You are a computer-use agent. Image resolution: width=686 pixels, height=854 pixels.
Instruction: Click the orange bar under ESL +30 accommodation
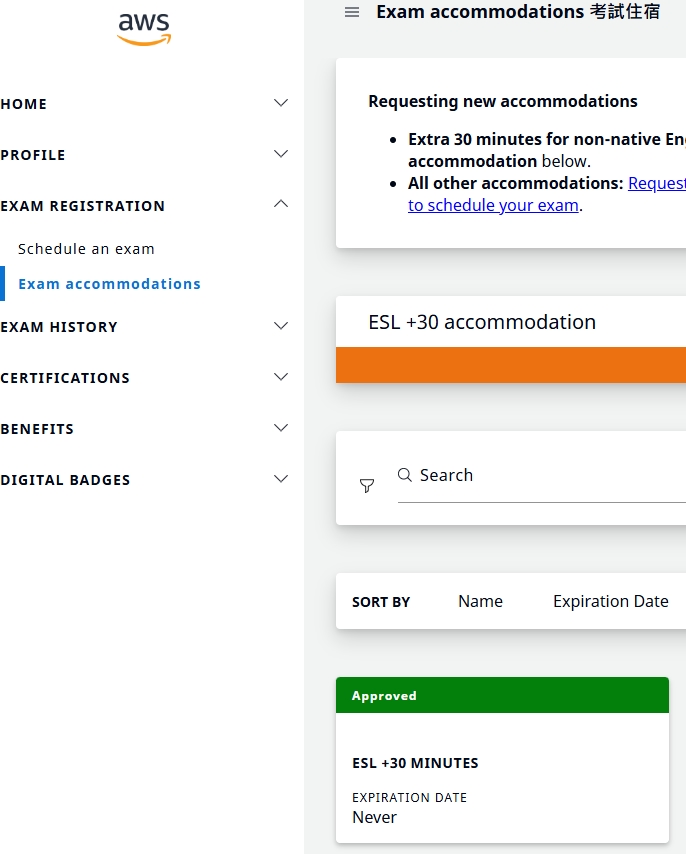point(511,365)
